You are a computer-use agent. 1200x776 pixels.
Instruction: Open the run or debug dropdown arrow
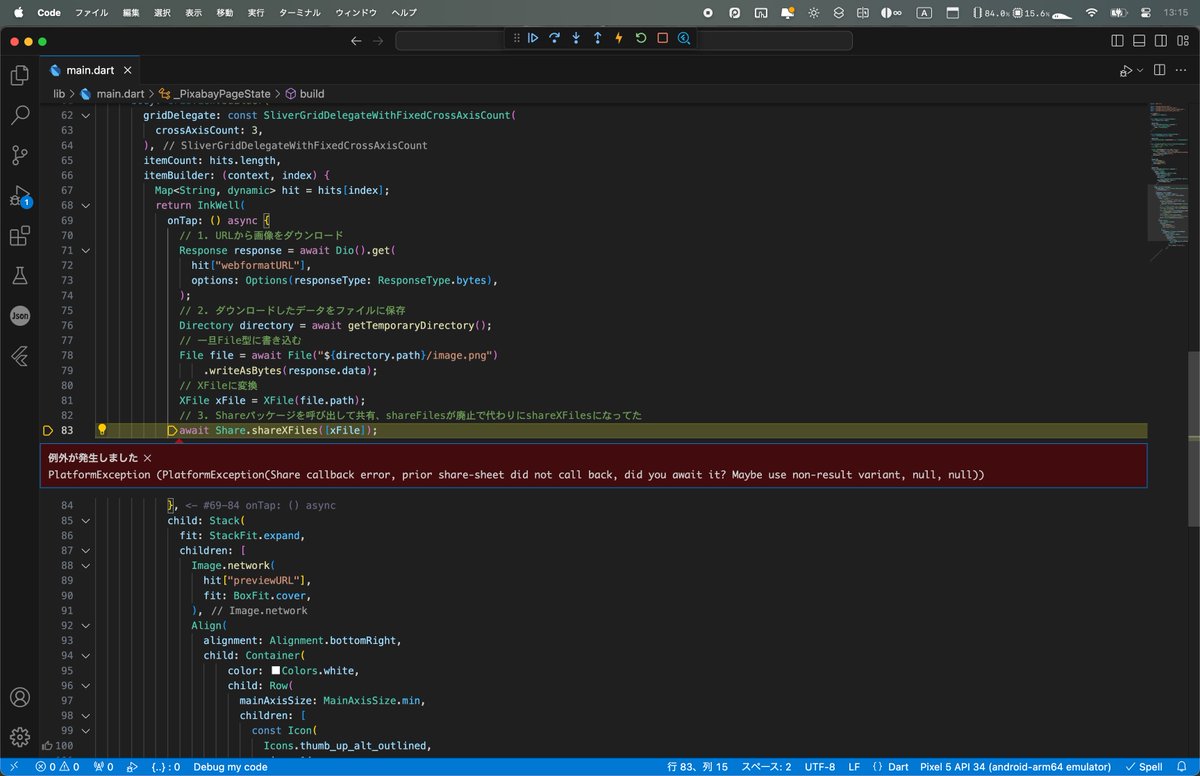[1138, 71]
